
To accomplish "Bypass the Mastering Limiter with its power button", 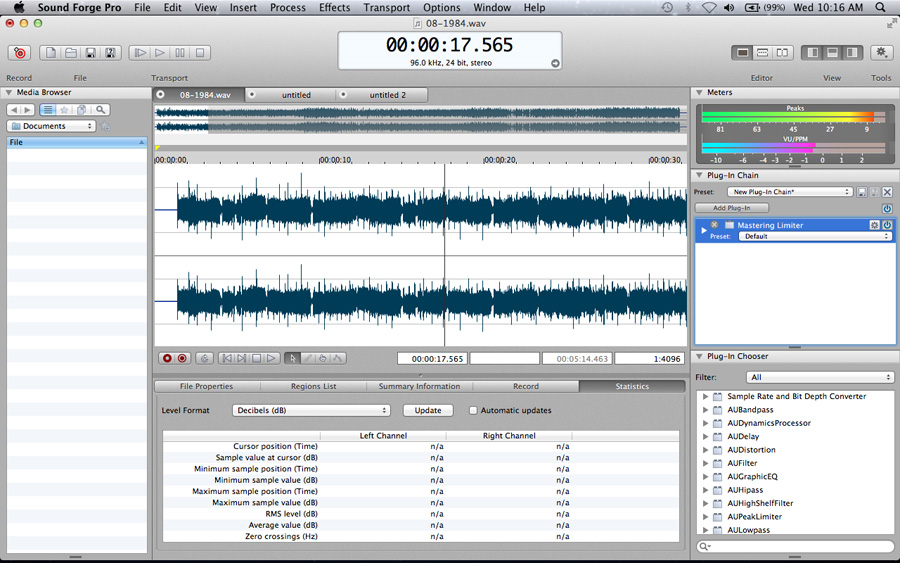I will click(887, 225).
